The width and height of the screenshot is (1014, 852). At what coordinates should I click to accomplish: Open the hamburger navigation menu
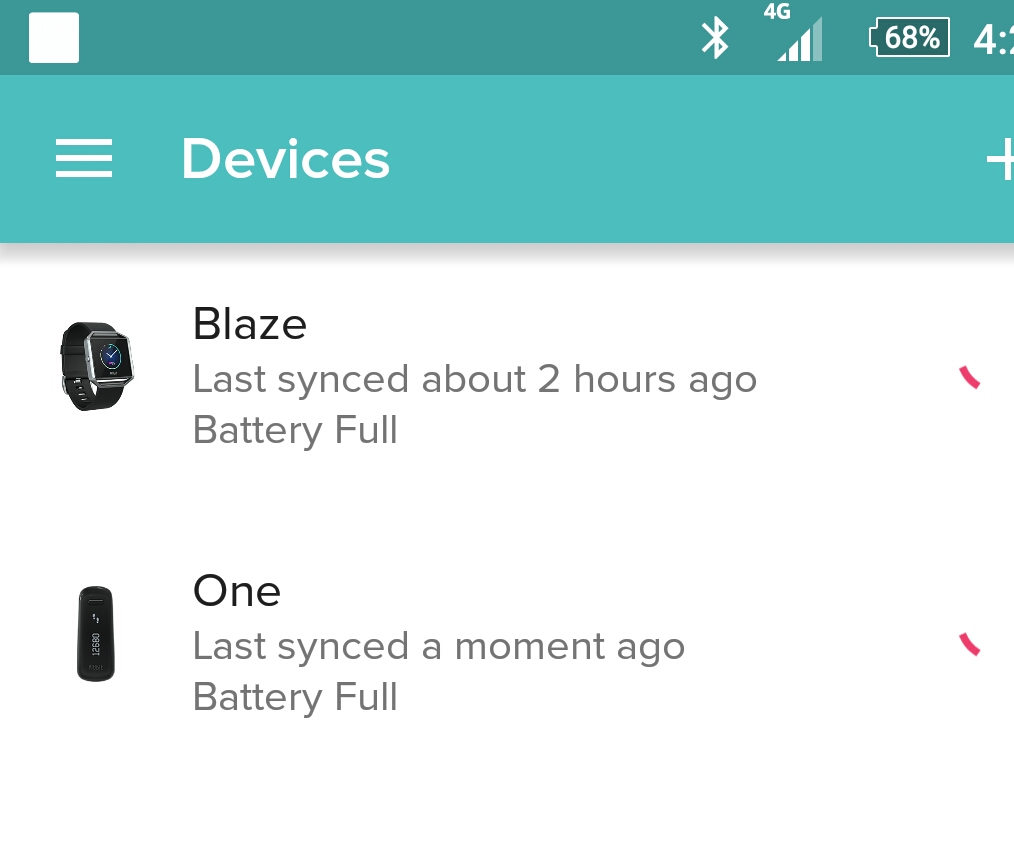(84, 159)
